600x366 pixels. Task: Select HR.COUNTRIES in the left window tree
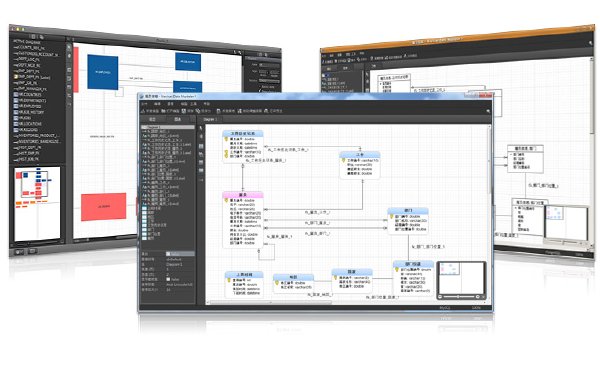click(28, 95)
